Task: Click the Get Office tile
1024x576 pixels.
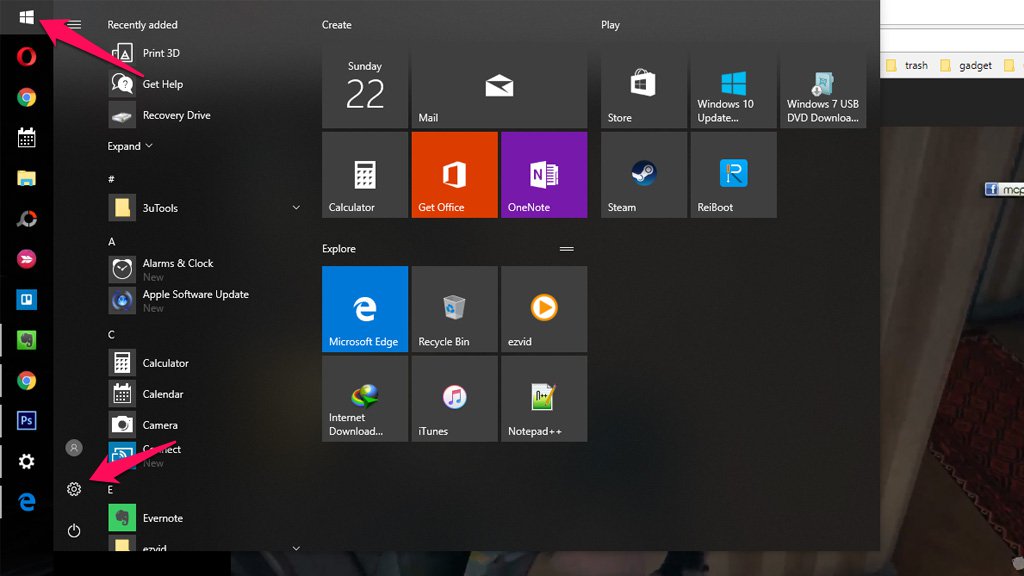Action: tap(455, 175)
